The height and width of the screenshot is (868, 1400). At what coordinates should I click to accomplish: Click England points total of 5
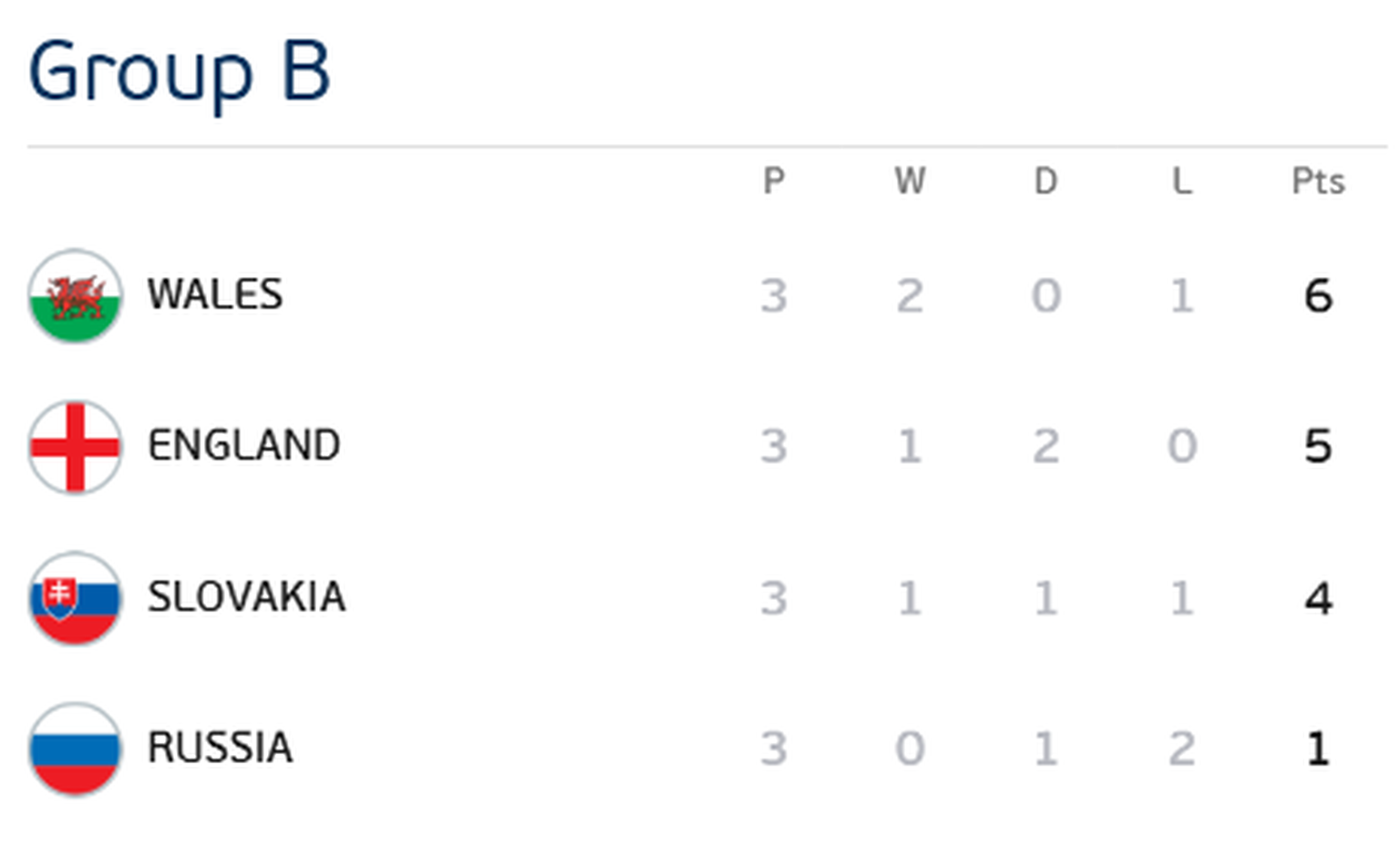[1318, 447]
